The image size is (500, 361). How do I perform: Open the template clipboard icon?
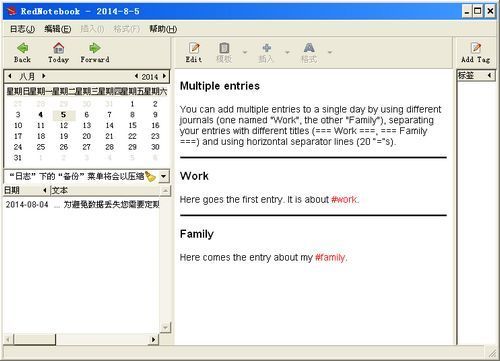[x=224, y=48]
